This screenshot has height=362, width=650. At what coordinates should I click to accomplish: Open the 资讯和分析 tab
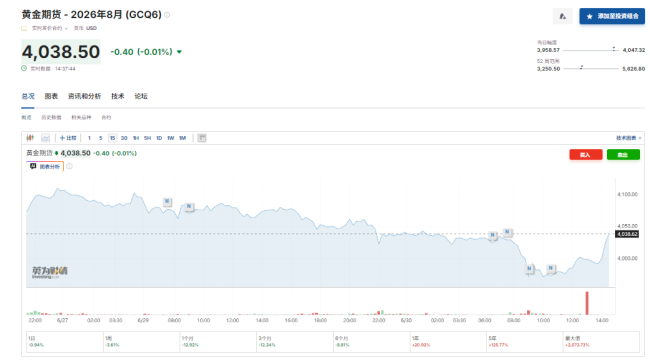(85, 96)
